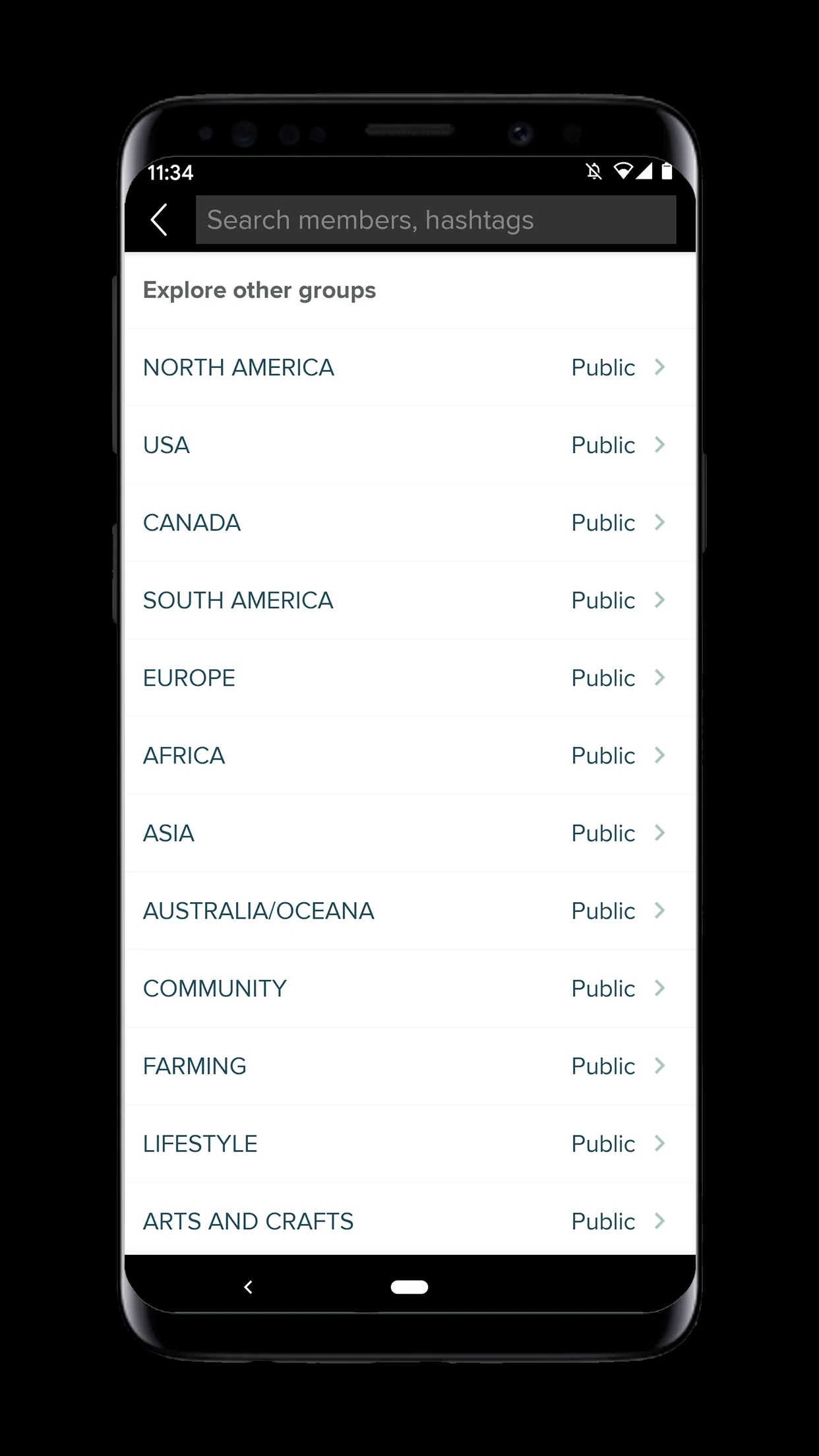Open the ARTS AND CRAFTS group

pyautogui.click(x=409, y=1220)
